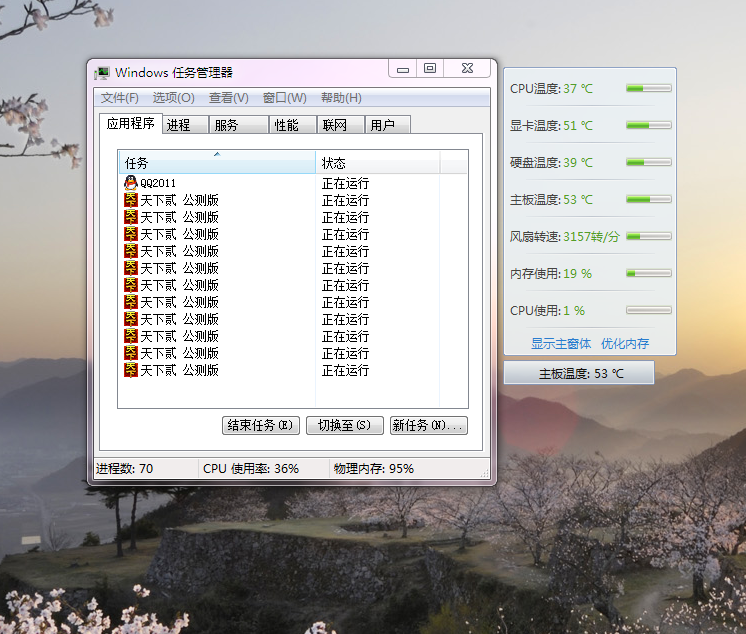Click the 优化内存 link
746x634 pixels.
625,343
